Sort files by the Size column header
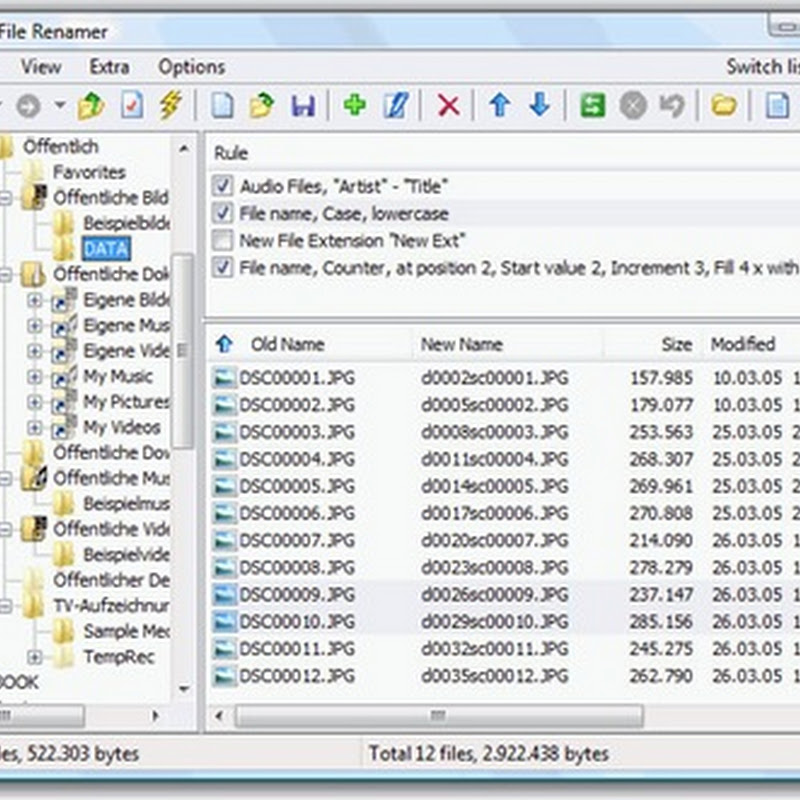This screenshot has height=800, width=800. pyautogui.click(x=676, y=344)
